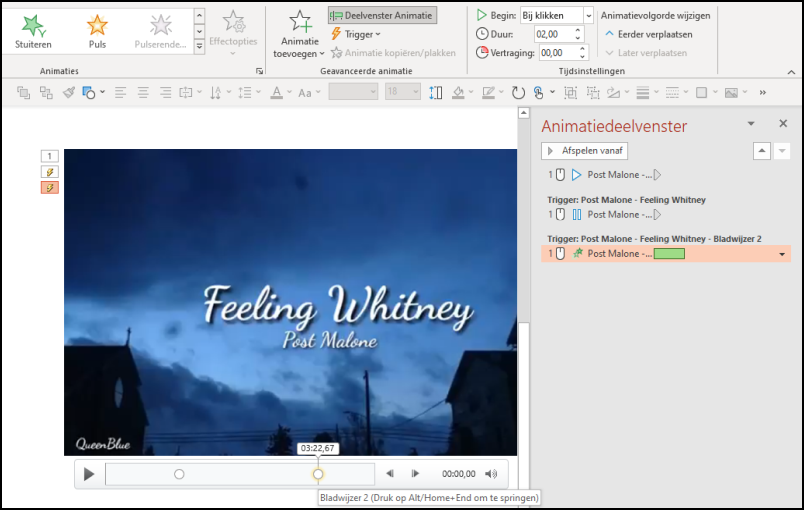Screen dimensions: 804x510
Task: Click the Vertraging value field
Action: click(558, 53)
